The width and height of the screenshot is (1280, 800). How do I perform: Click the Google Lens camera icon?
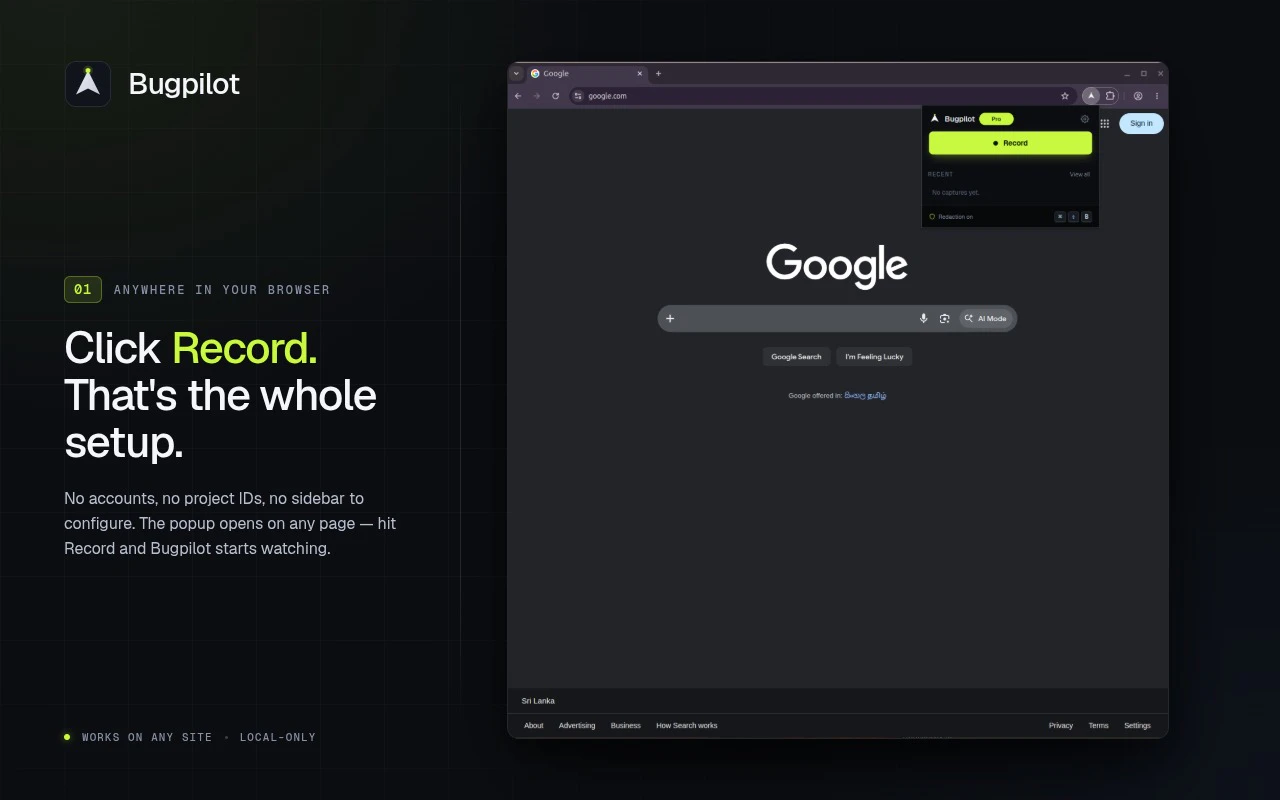coord(944,318)
